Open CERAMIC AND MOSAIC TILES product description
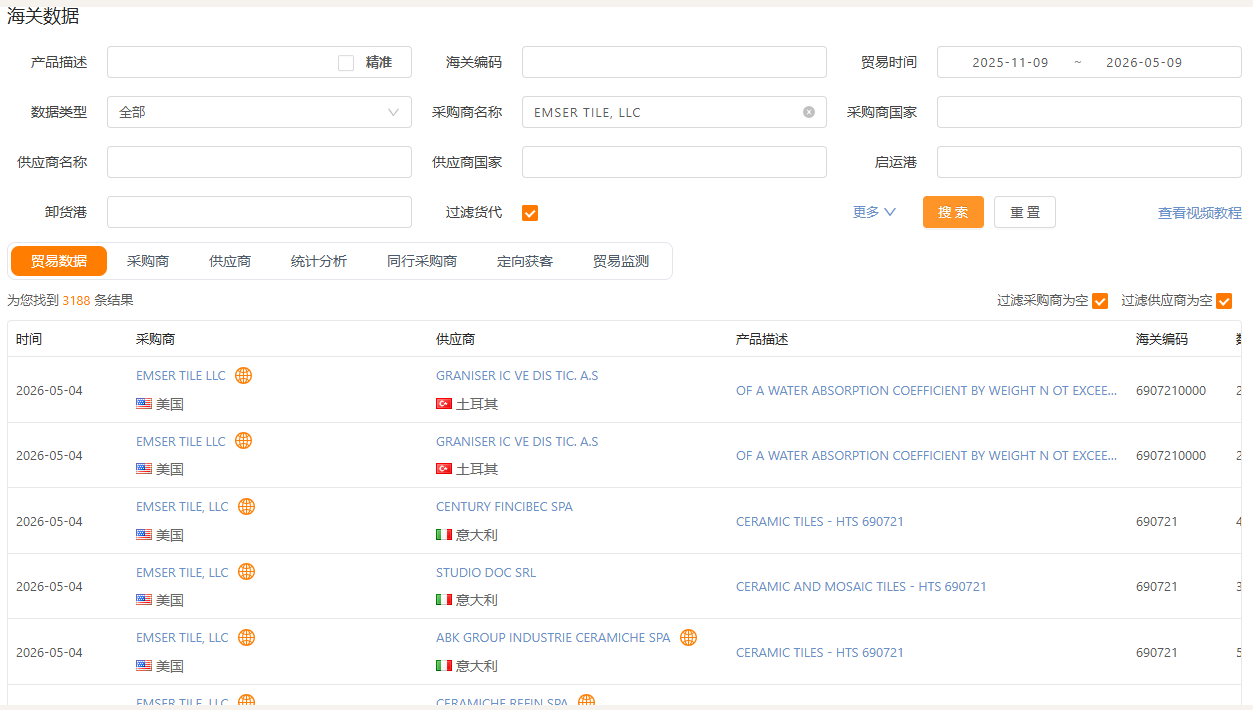 pos(861,587)
